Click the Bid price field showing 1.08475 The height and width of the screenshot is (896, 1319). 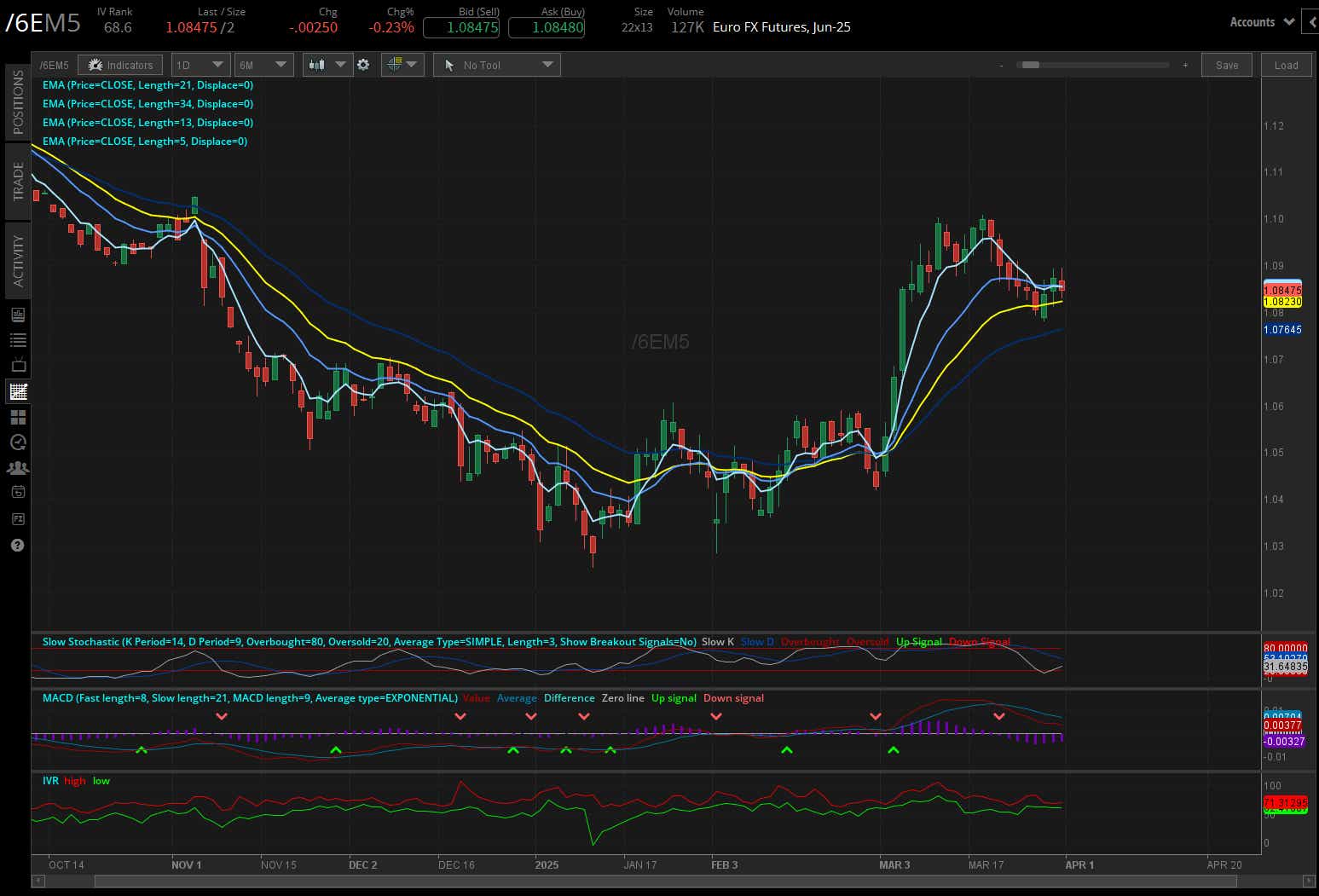point(460,27)
